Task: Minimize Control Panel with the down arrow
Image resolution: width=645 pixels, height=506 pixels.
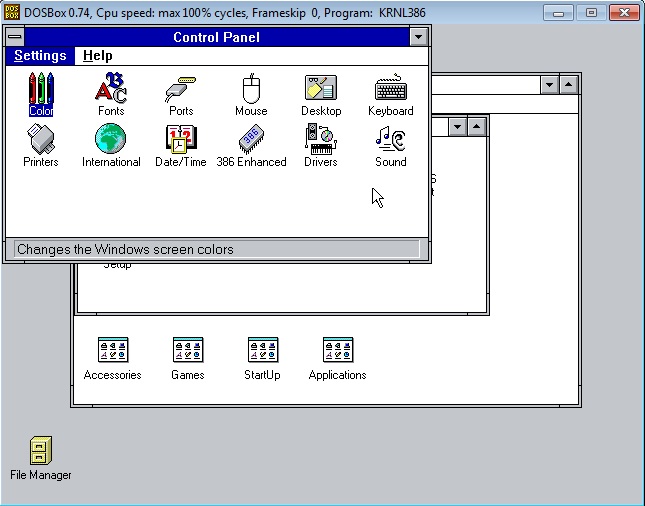Action: coord(418,37)
